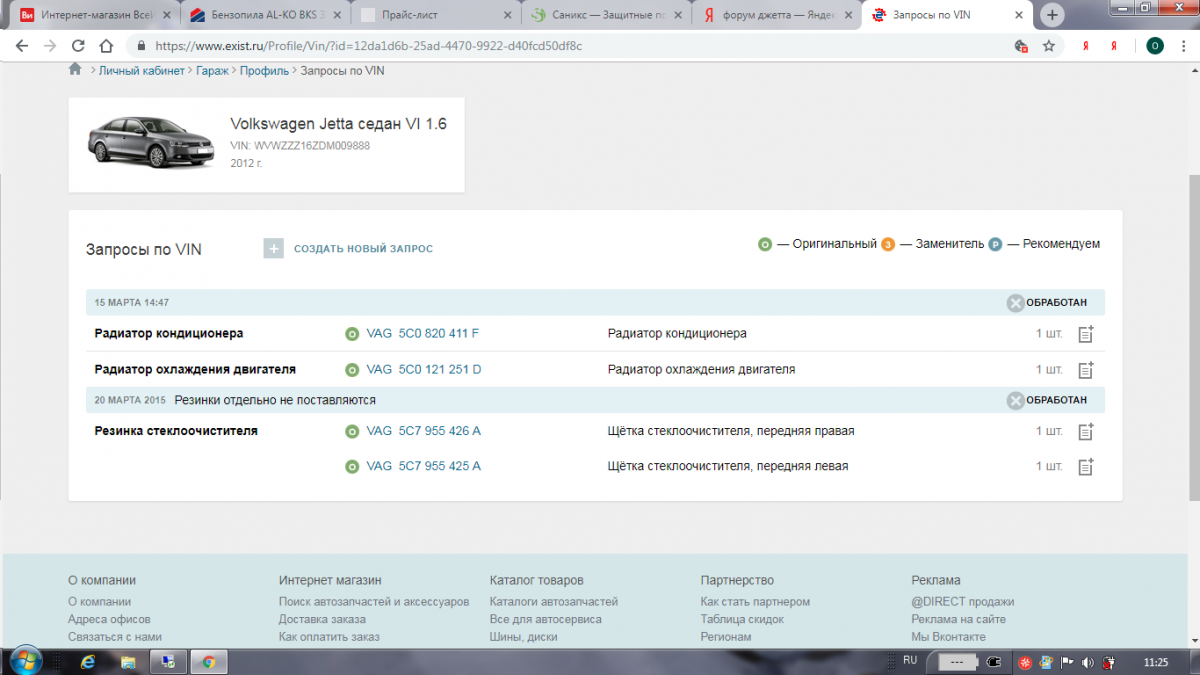Open the @DIRECT продажи footer link

(x=963, y=602)
